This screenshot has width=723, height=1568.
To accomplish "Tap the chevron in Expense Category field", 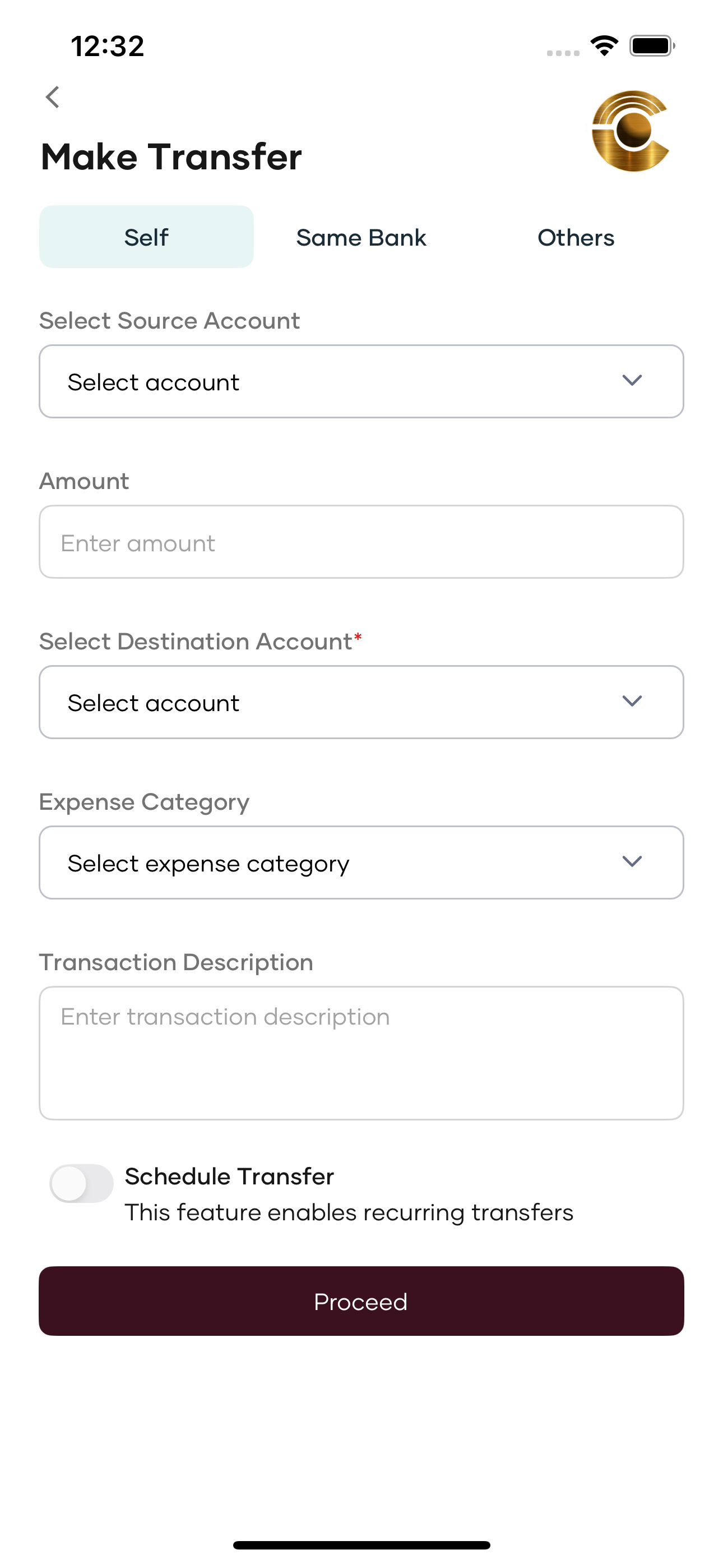I will 632,861.
